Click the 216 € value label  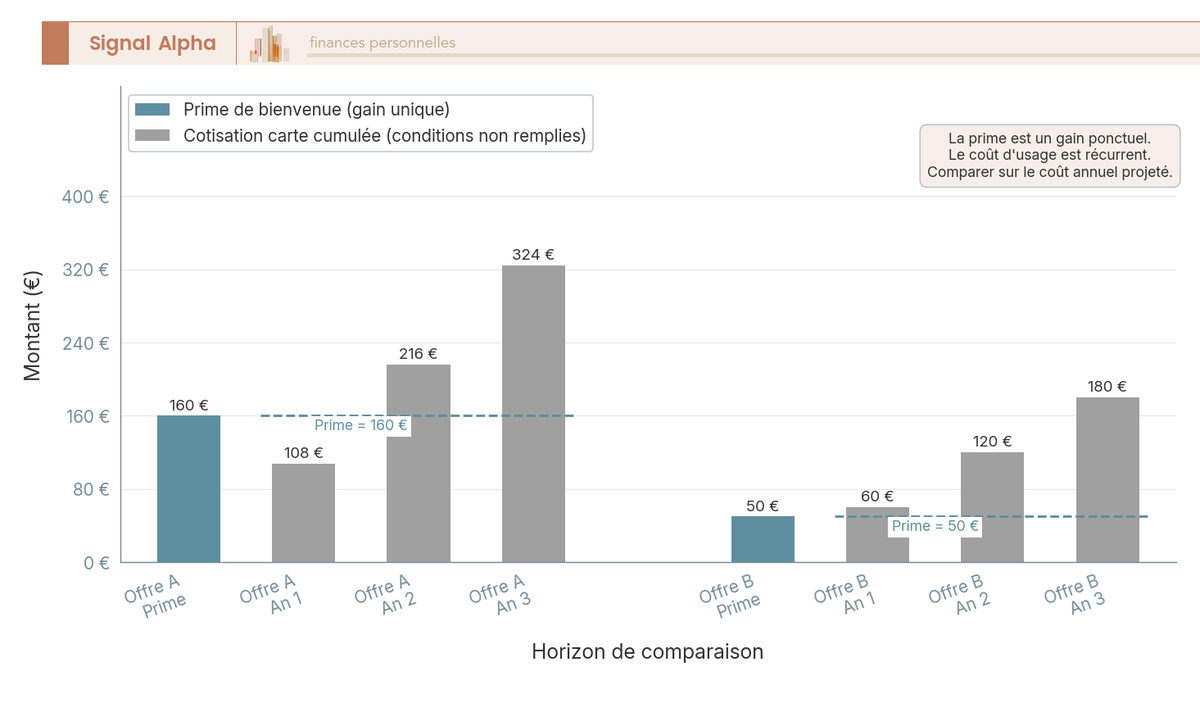[x=418, y=354]
